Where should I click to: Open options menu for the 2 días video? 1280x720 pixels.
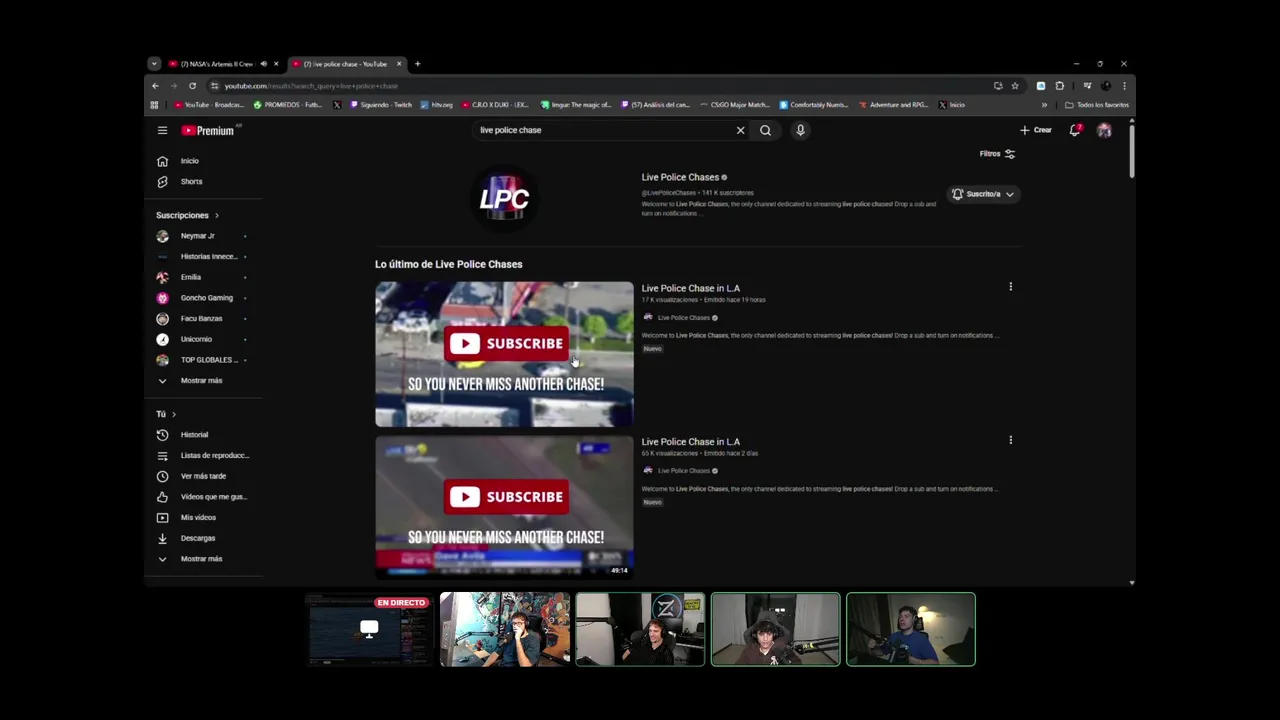pyautogui.click(x=1010, y=440)
